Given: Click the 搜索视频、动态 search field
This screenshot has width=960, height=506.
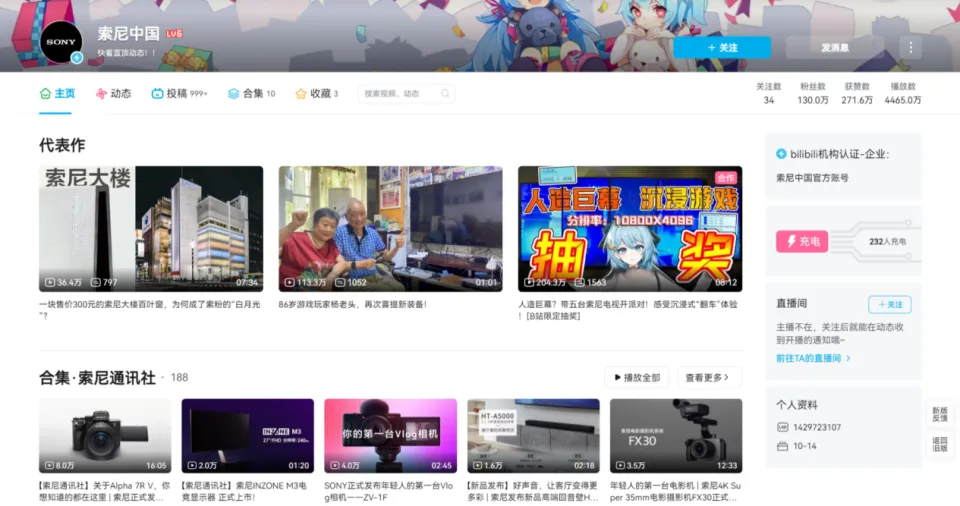Looking at the screenshot, I should pos(406,94).
